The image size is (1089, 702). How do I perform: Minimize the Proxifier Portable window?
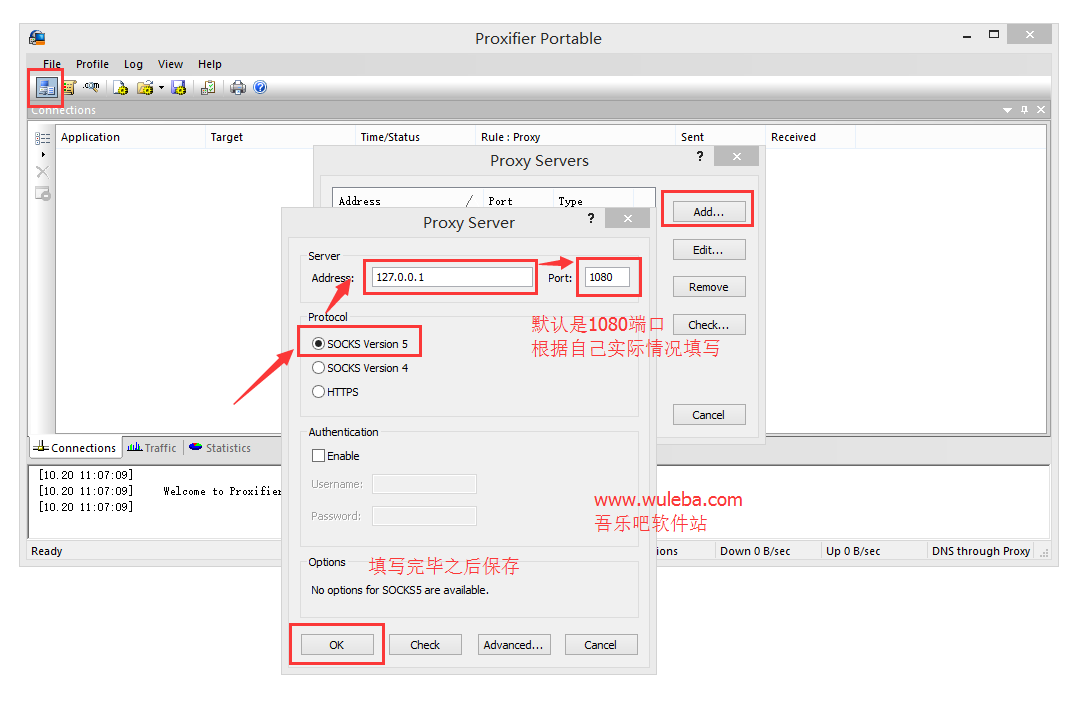(967, 35)
